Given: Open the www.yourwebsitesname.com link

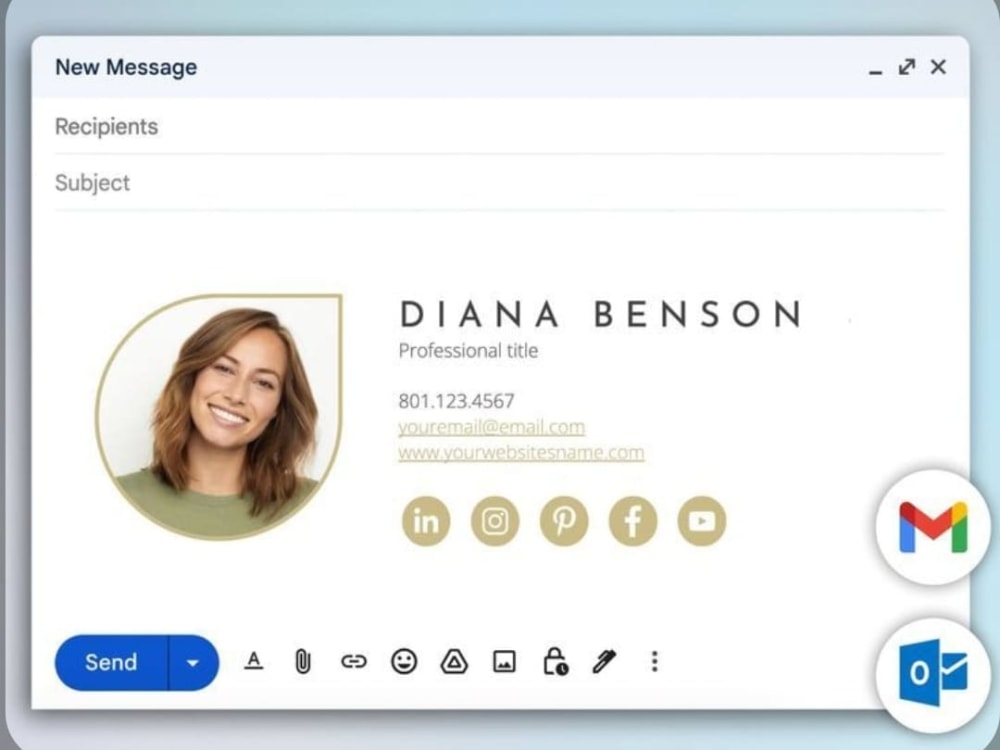Looking at the screenshot, I should [521, 453].
